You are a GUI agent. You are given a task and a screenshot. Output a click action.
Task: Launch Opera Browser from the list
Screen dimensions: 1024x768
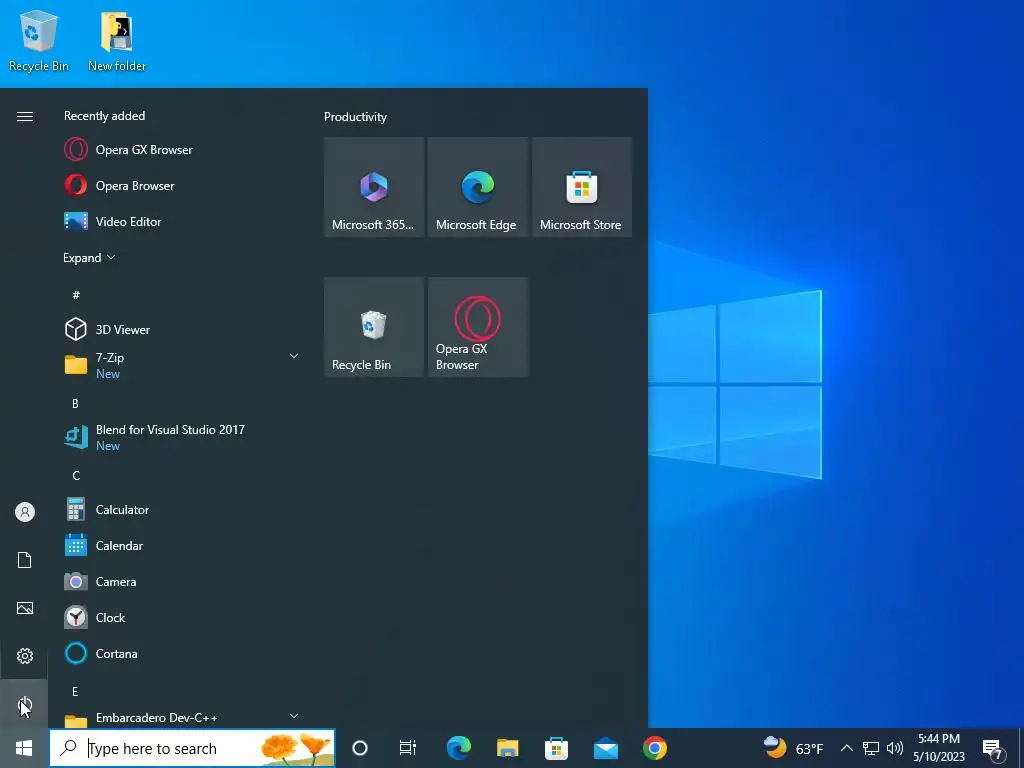tap(182, 185)
